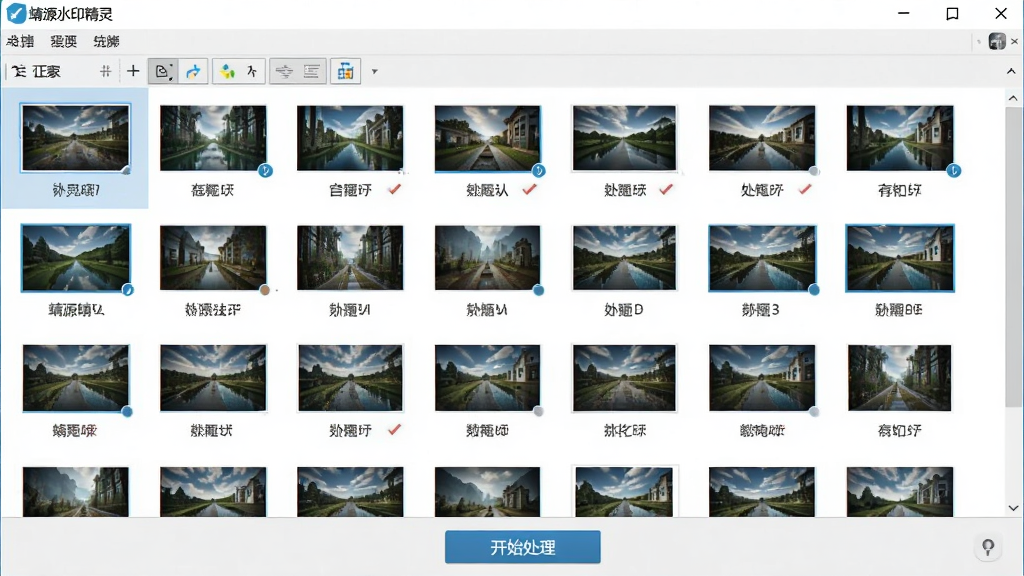Toggle red checkmark under top row's fourth thumbnail
This screenshot has height=576, width=1024.
coord(530,189)
